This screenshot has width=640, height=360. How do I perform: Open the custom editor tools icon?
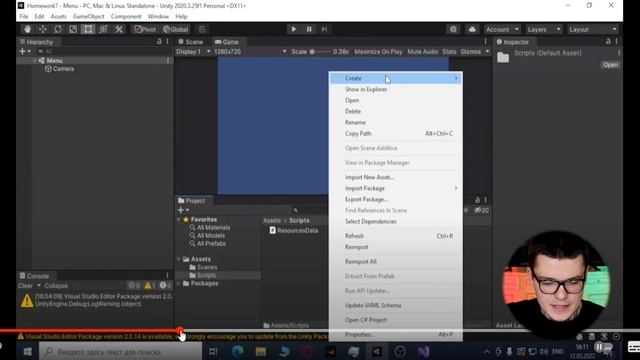click(119, 29)
